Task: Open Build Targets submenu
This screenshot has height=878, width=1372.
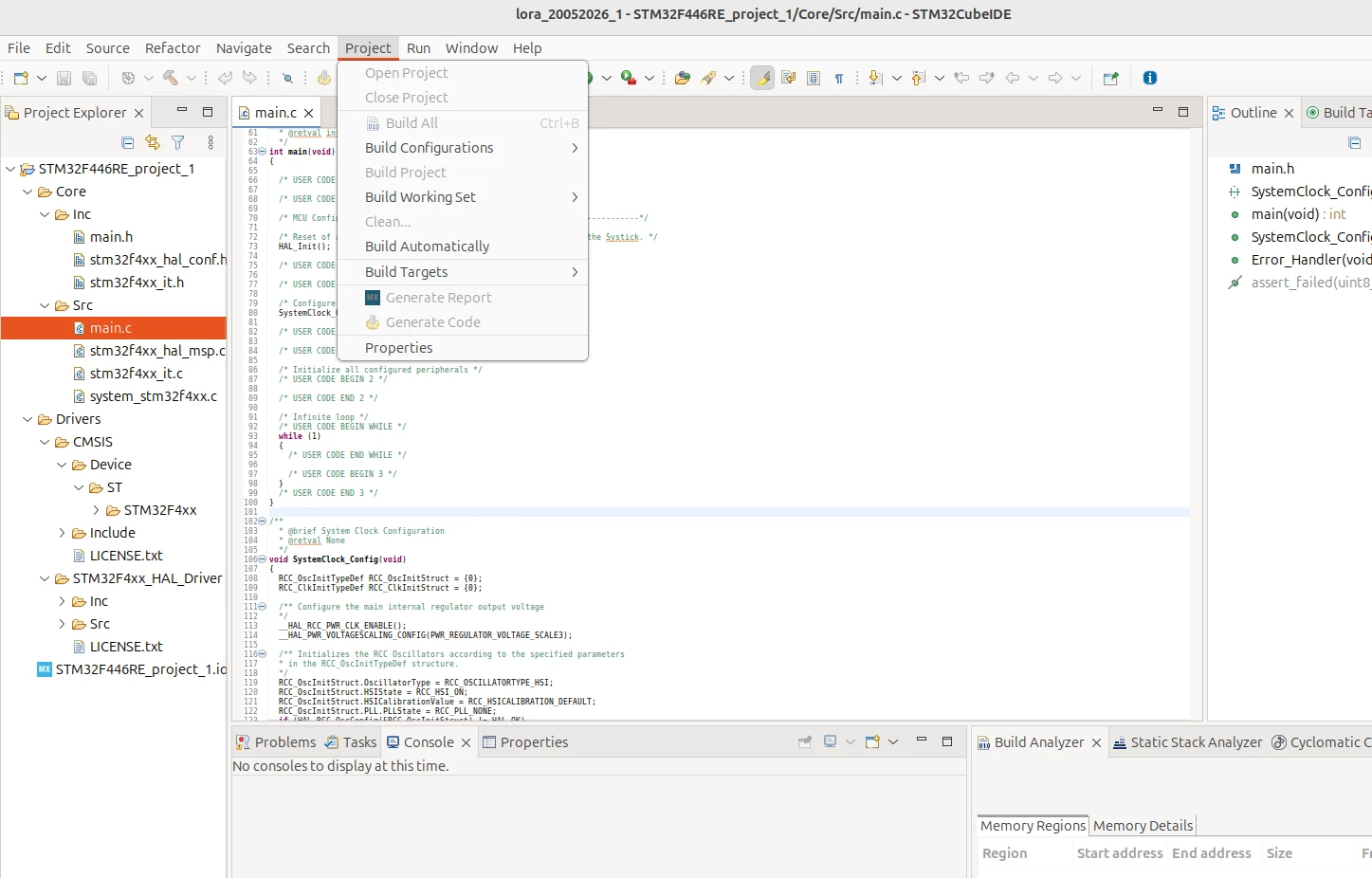Action: [x=465, y=272]
